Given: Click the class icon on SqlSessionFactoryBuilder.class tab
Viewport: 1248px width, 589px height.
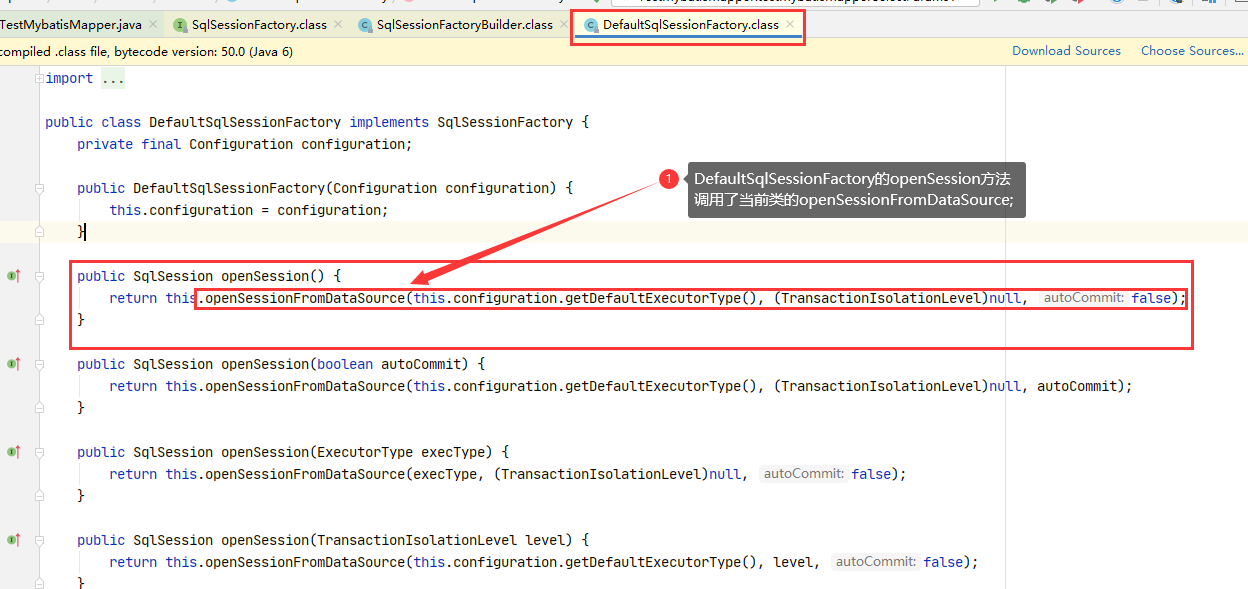Looking at the screenshot, I should [x=365, y=25].
